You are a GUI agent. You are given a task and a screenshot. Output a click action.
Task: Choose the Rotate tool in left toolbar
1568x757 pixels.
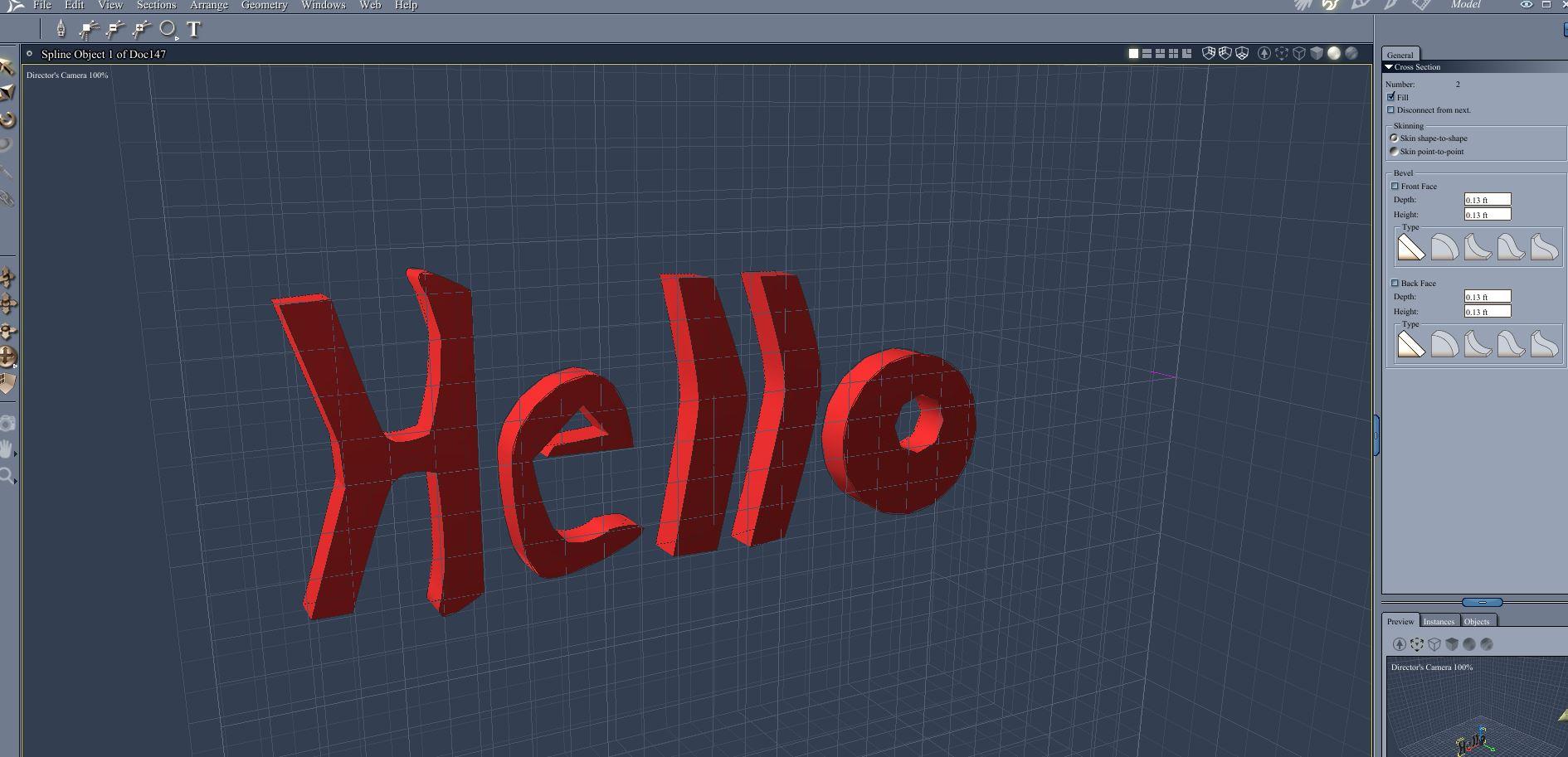point(7,119)
